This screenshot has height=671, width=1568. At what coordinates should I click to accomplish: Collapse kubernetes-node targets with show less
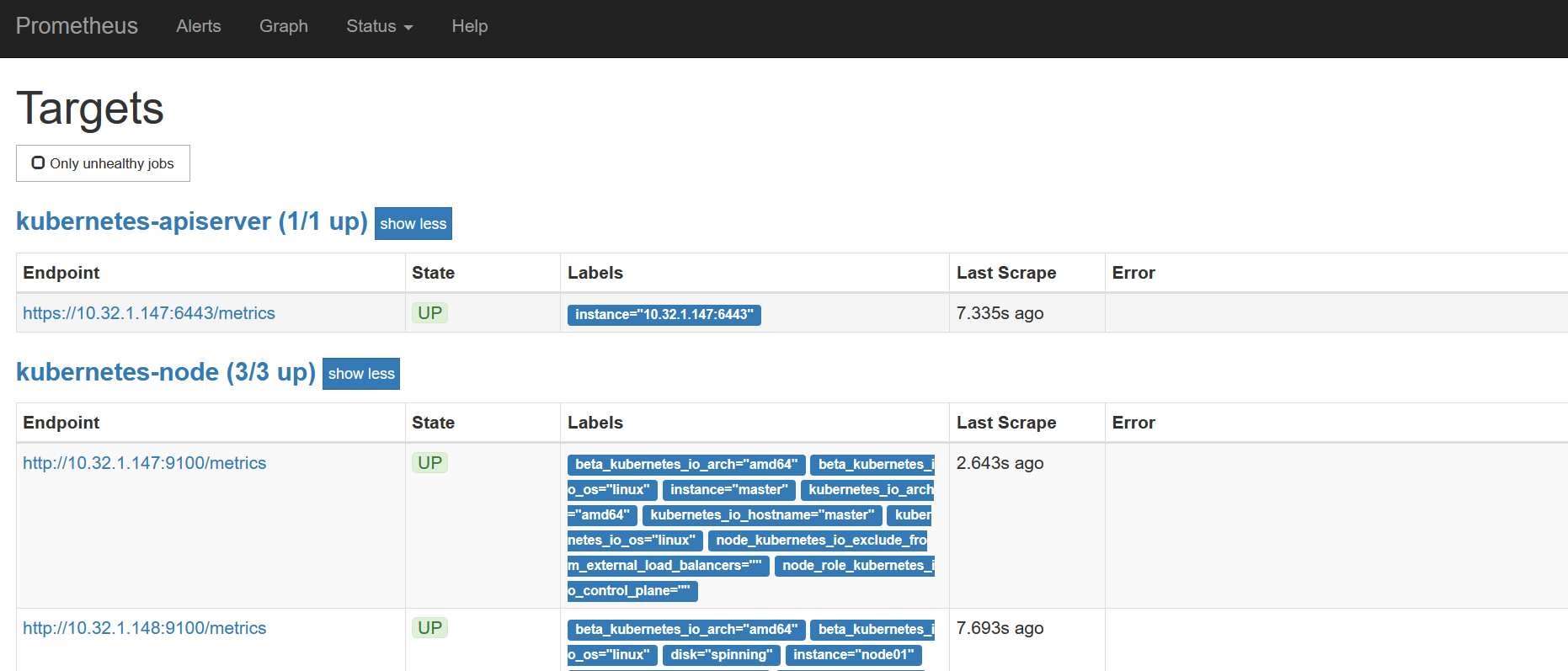click(x=361, y=374)
